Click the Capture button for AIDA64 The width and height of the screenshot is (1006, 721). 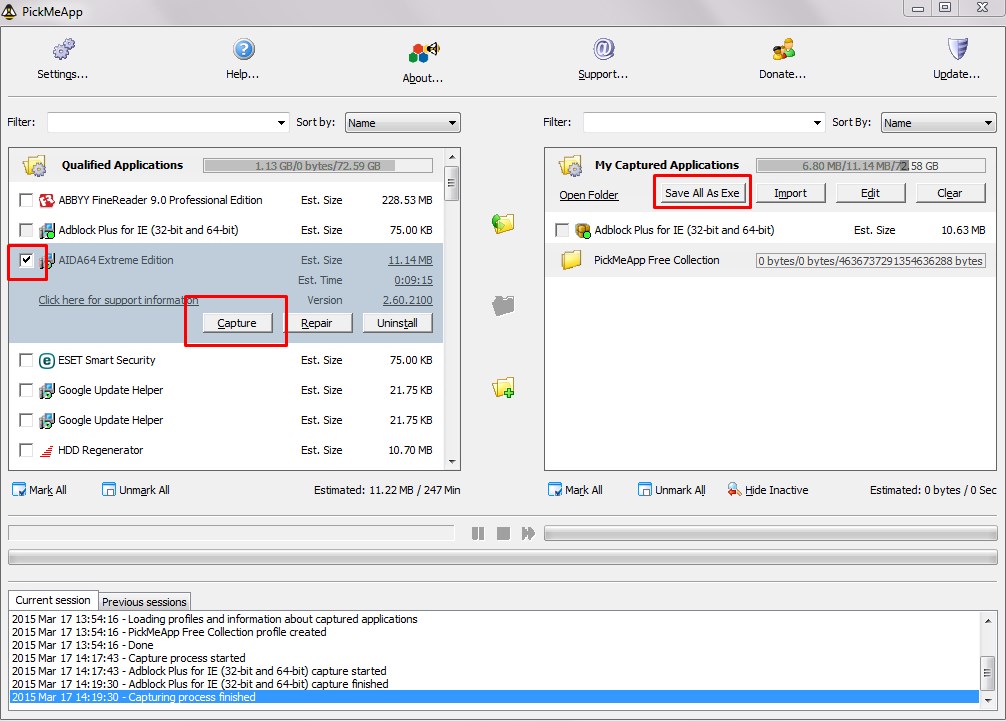[x=237, y=323]
